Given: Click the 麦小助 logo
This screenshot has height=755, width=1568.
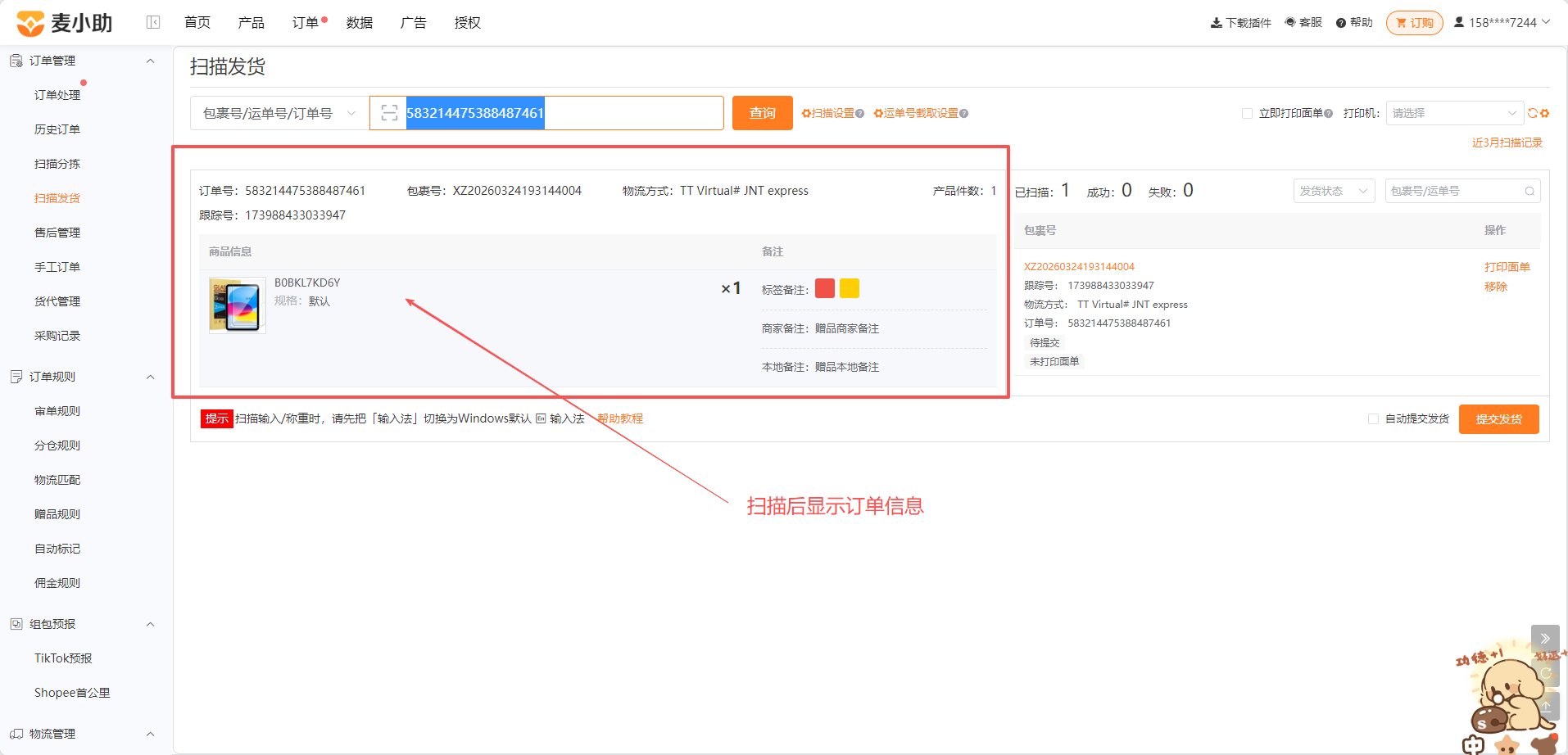Looking at the screenshot, I should click(x=65, y=23).
